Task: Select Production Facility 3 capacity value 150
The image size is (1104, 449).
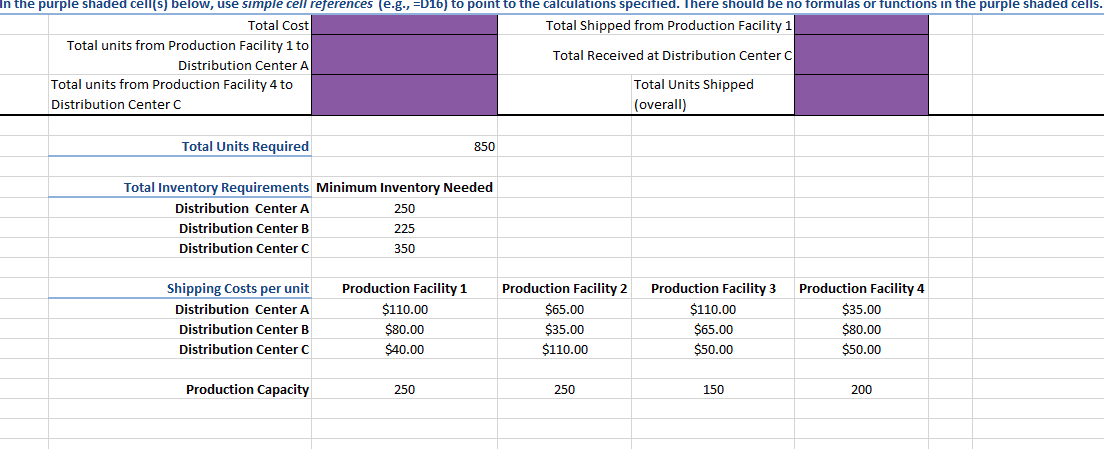Action: pyautogui.click(x=713, y=390)
